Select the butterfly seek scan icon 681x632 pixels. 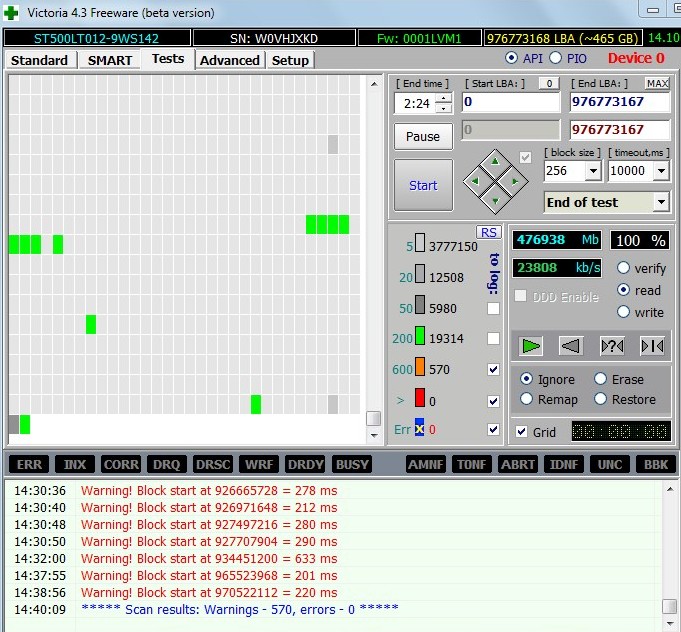651,346
